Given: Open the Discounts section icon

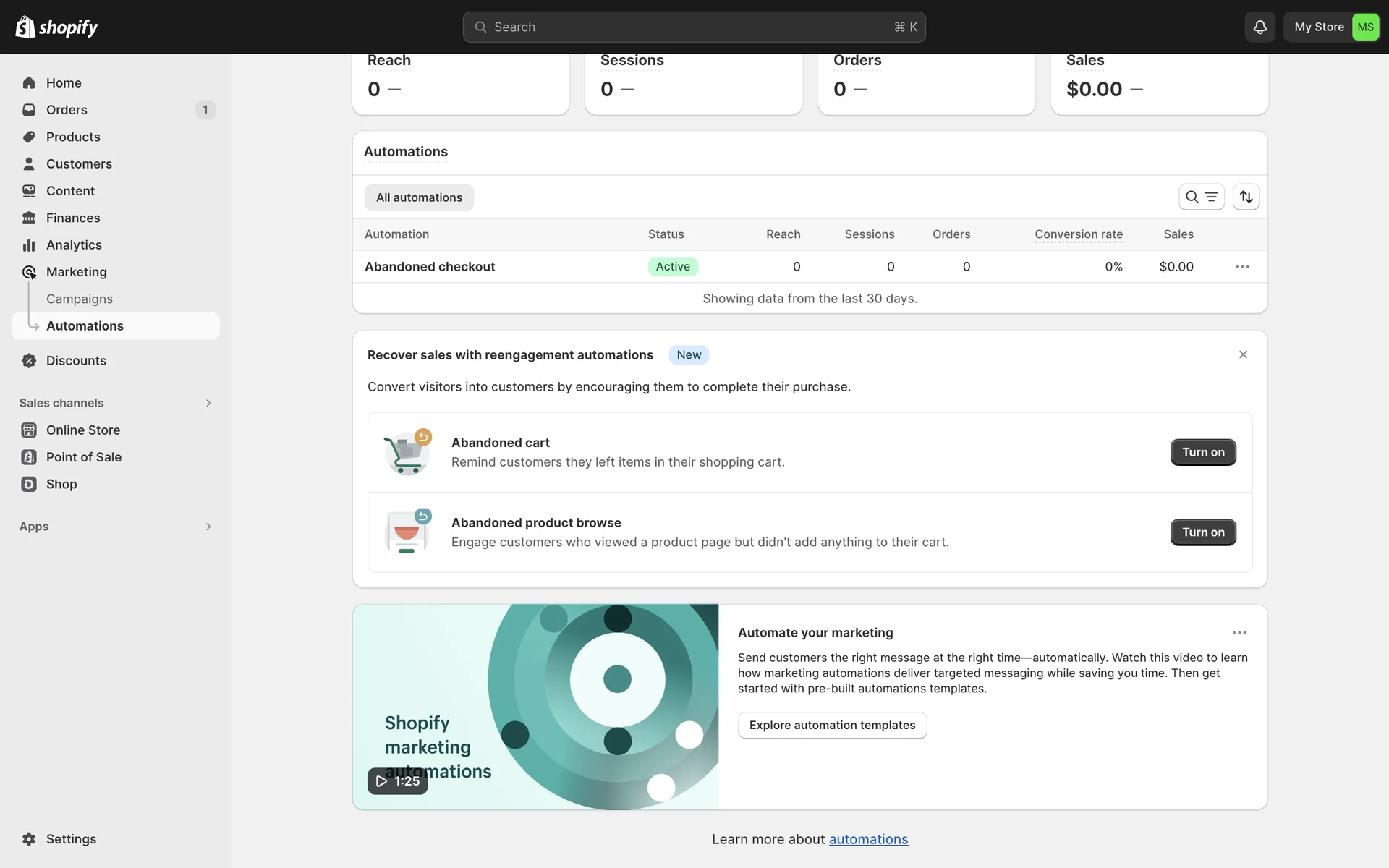Looking at the screenshot, I should (x=29, y=360).
